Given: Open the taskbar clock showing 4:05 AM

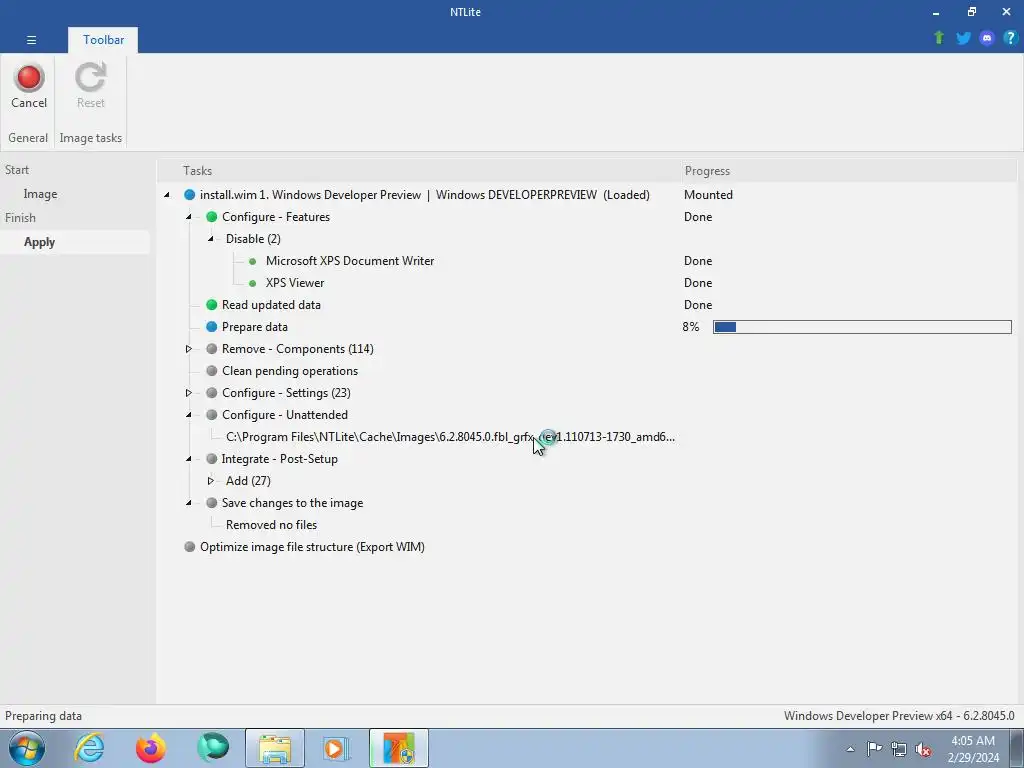Looking at the screenshot, I should tap(973, 749).
